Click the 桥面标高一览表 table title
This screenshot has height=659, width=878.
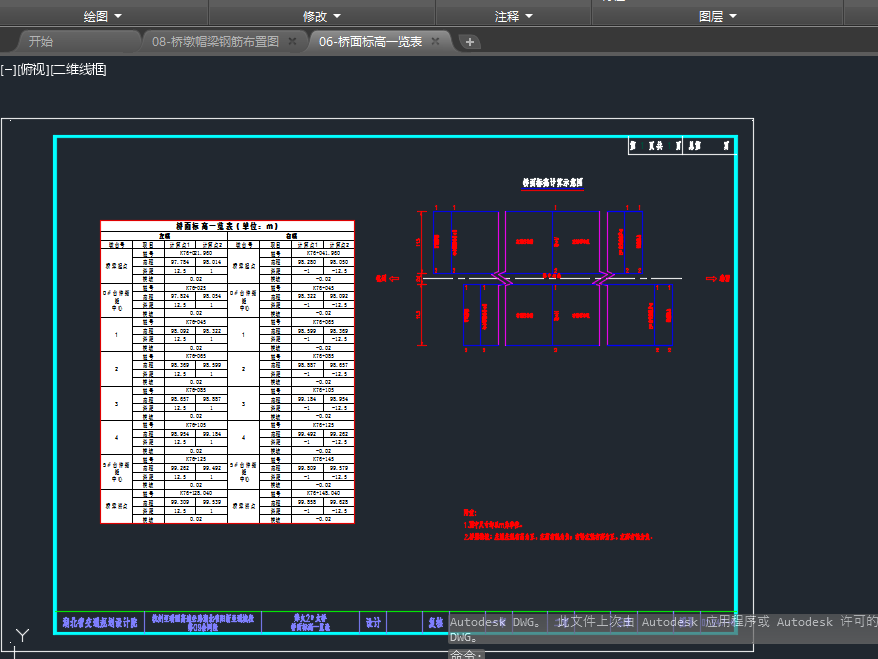227,226
